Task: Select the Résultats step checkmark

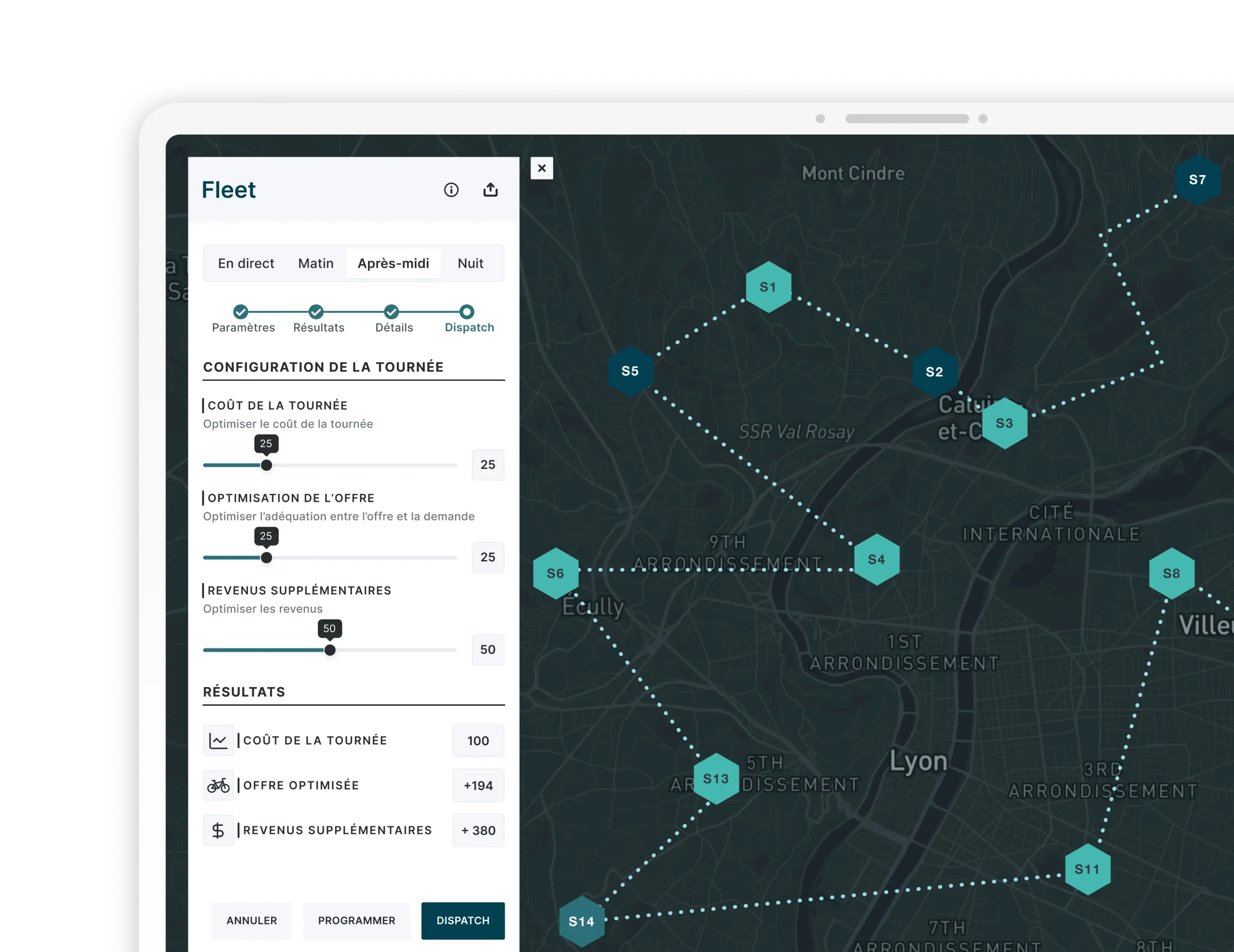Action: point(316,312)
